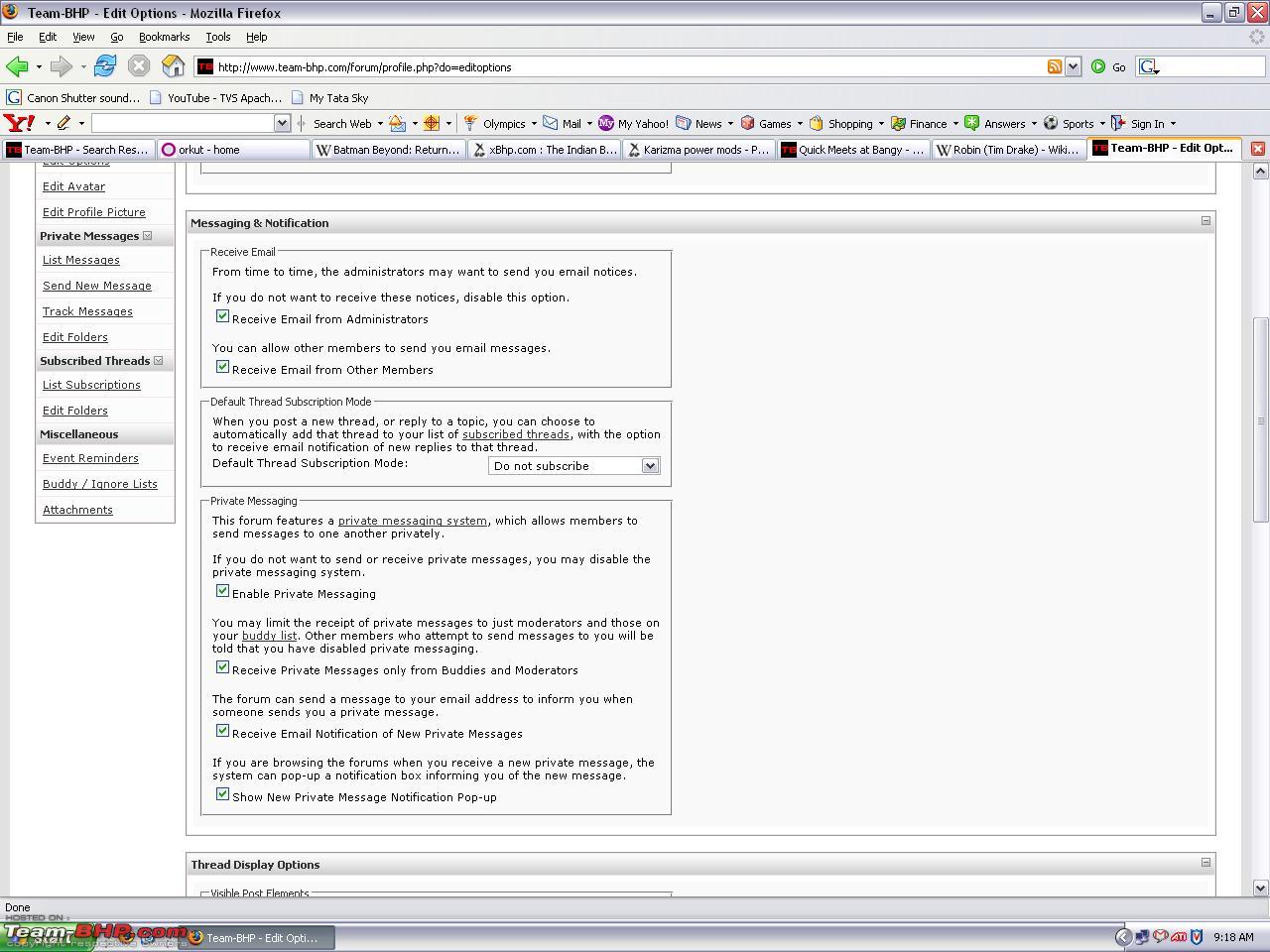
Task: Click the Yahoo toolbar mail envelope icon
Action: [398, 123]
